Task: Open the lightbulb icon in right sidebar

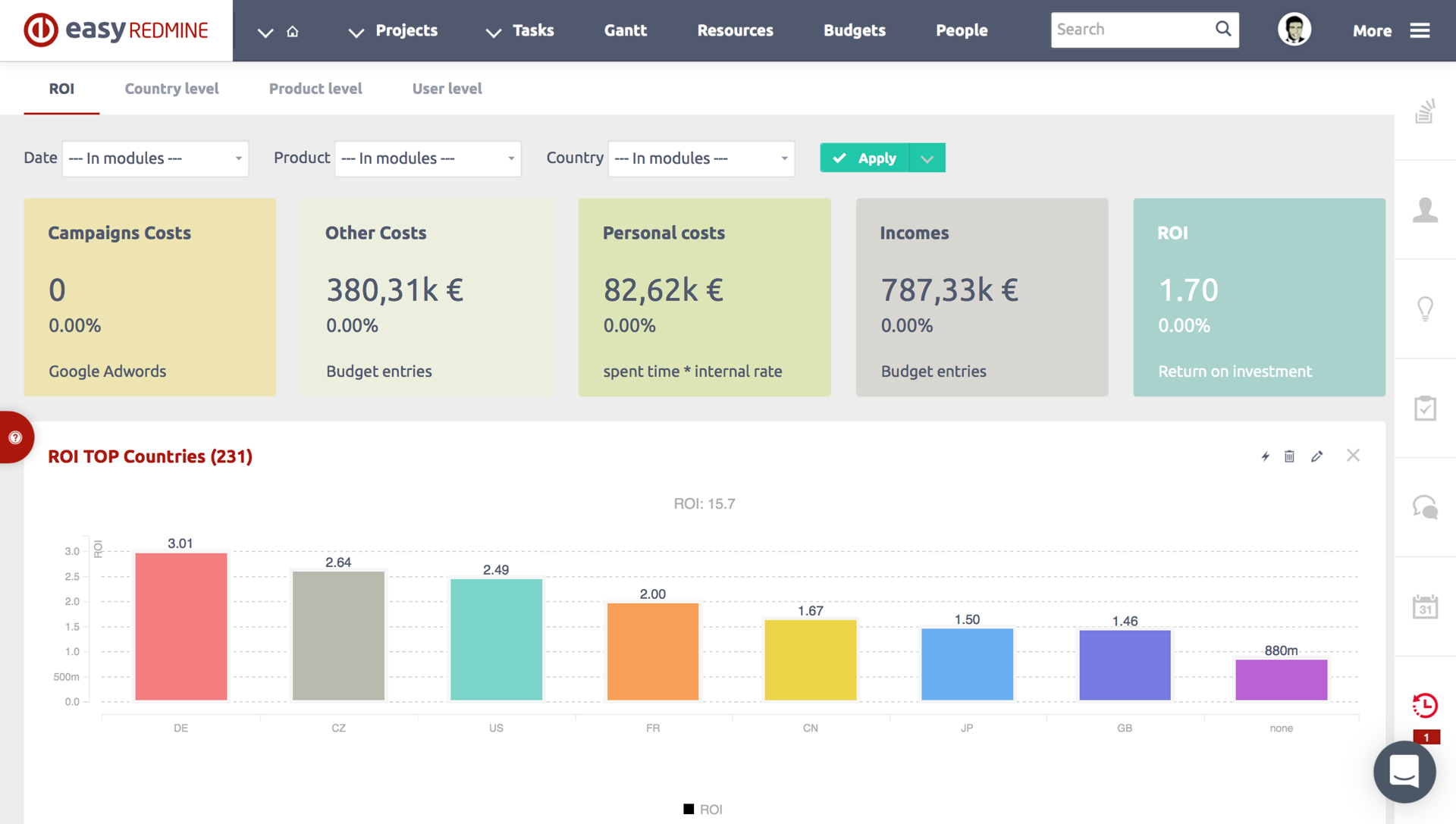Action: point(1425,309)
